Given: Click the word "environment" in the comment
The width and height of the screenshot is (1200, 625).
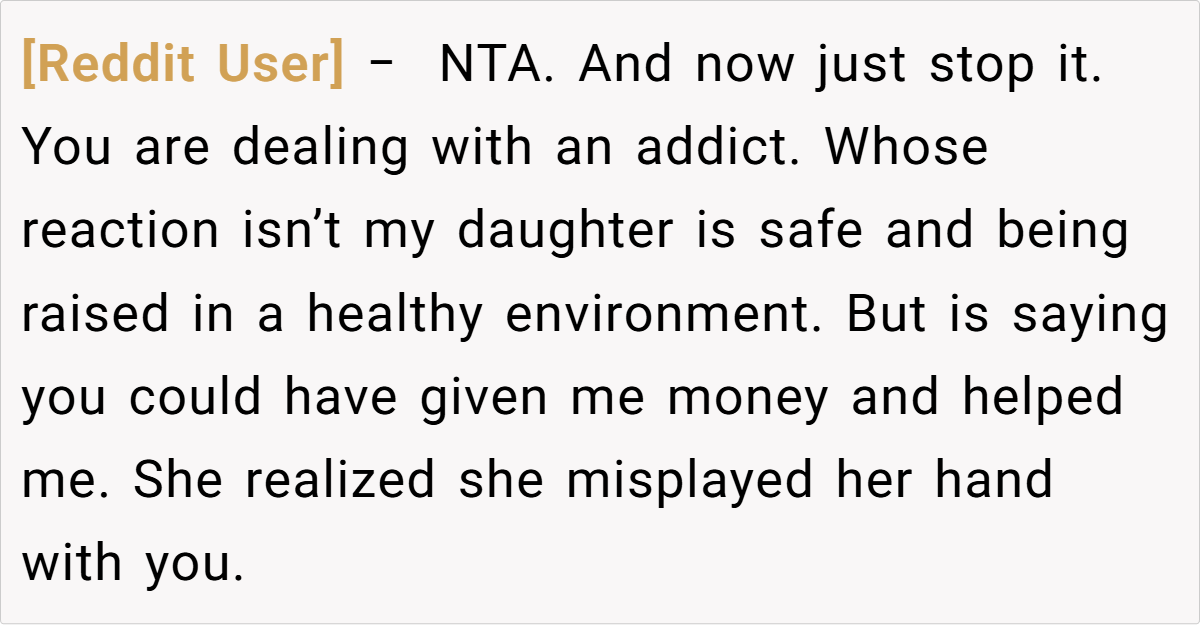Looking at the screenshot, I should coord(666,314).
